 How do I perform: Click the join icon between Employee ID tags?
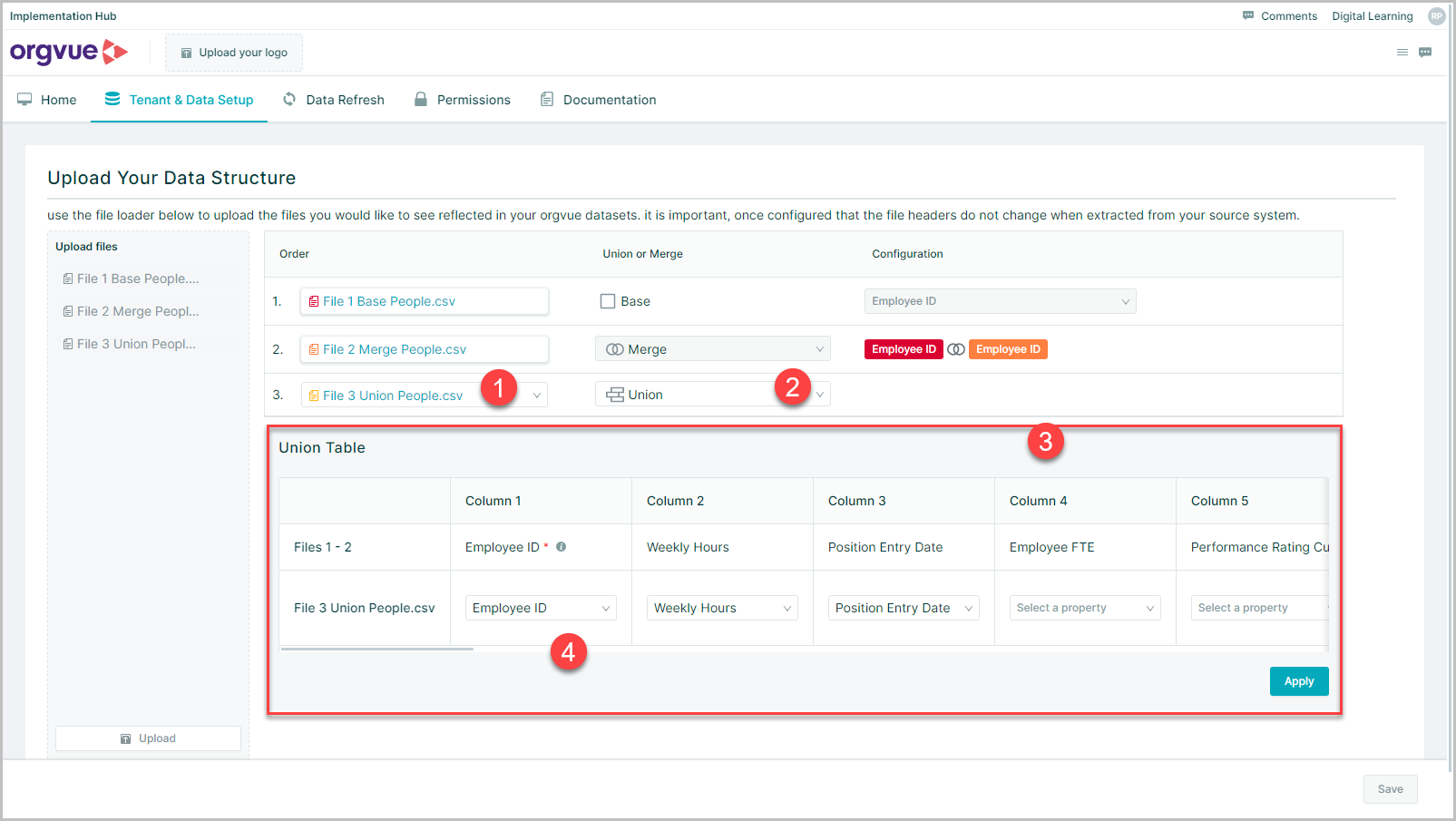(956, 349)
